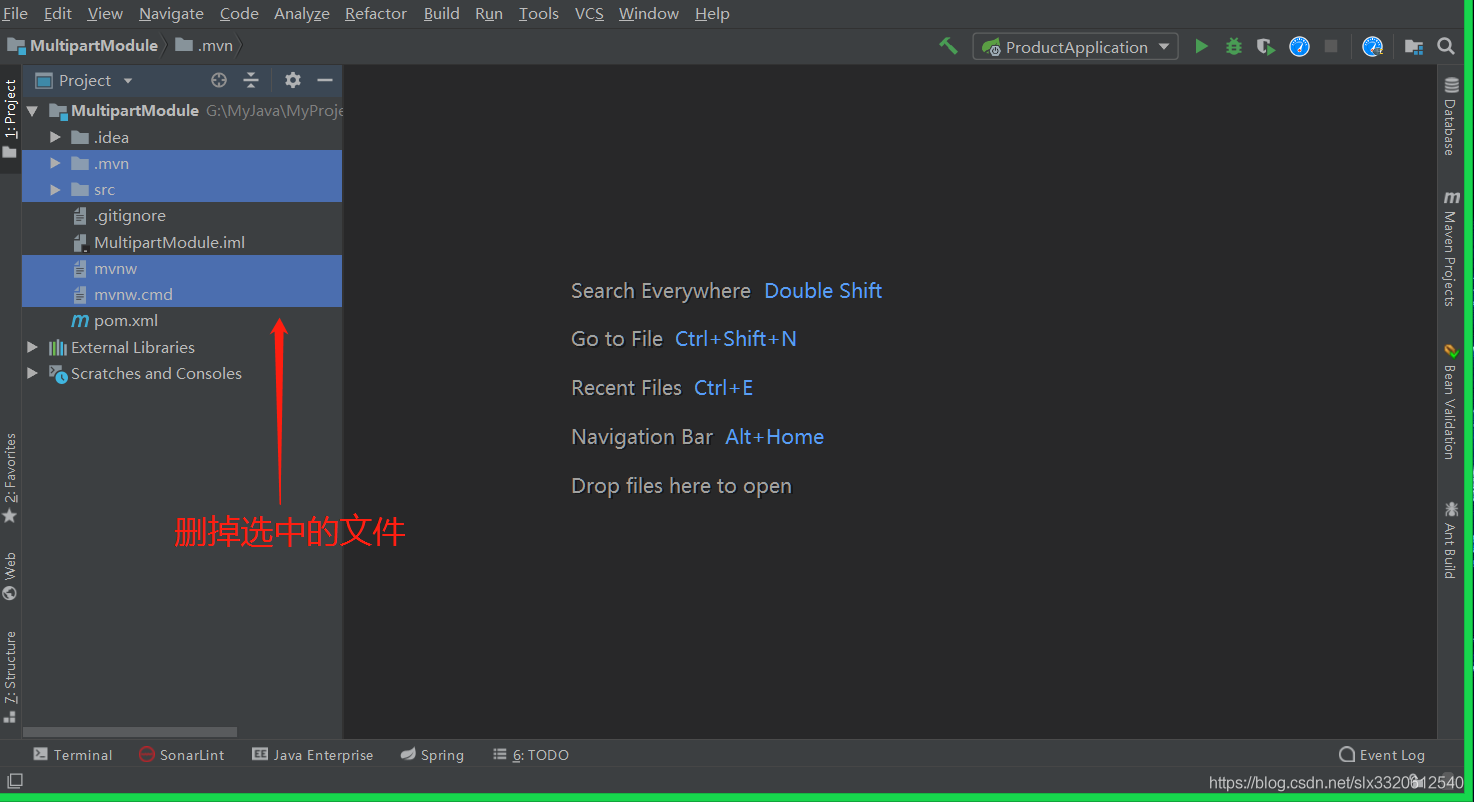Toggle the Ant Build tool window
The image size is (1474, 802).
point(1450,539)
